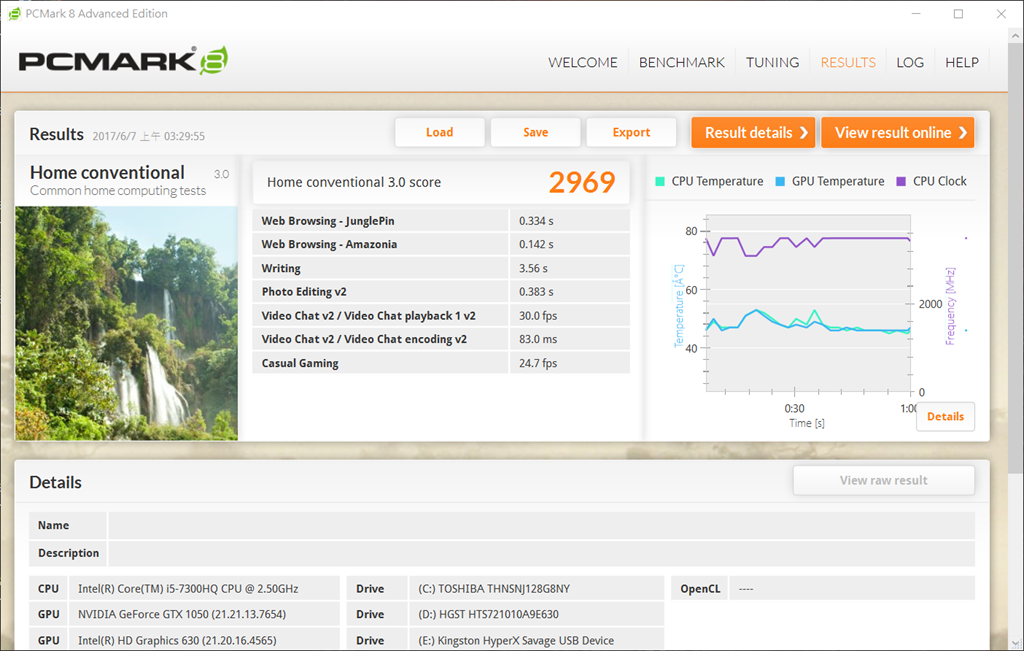Image resolution: width=1024 pixels, height=651 pixels.
Task: Save the benchmark result
Action: [x=535, y=132]
